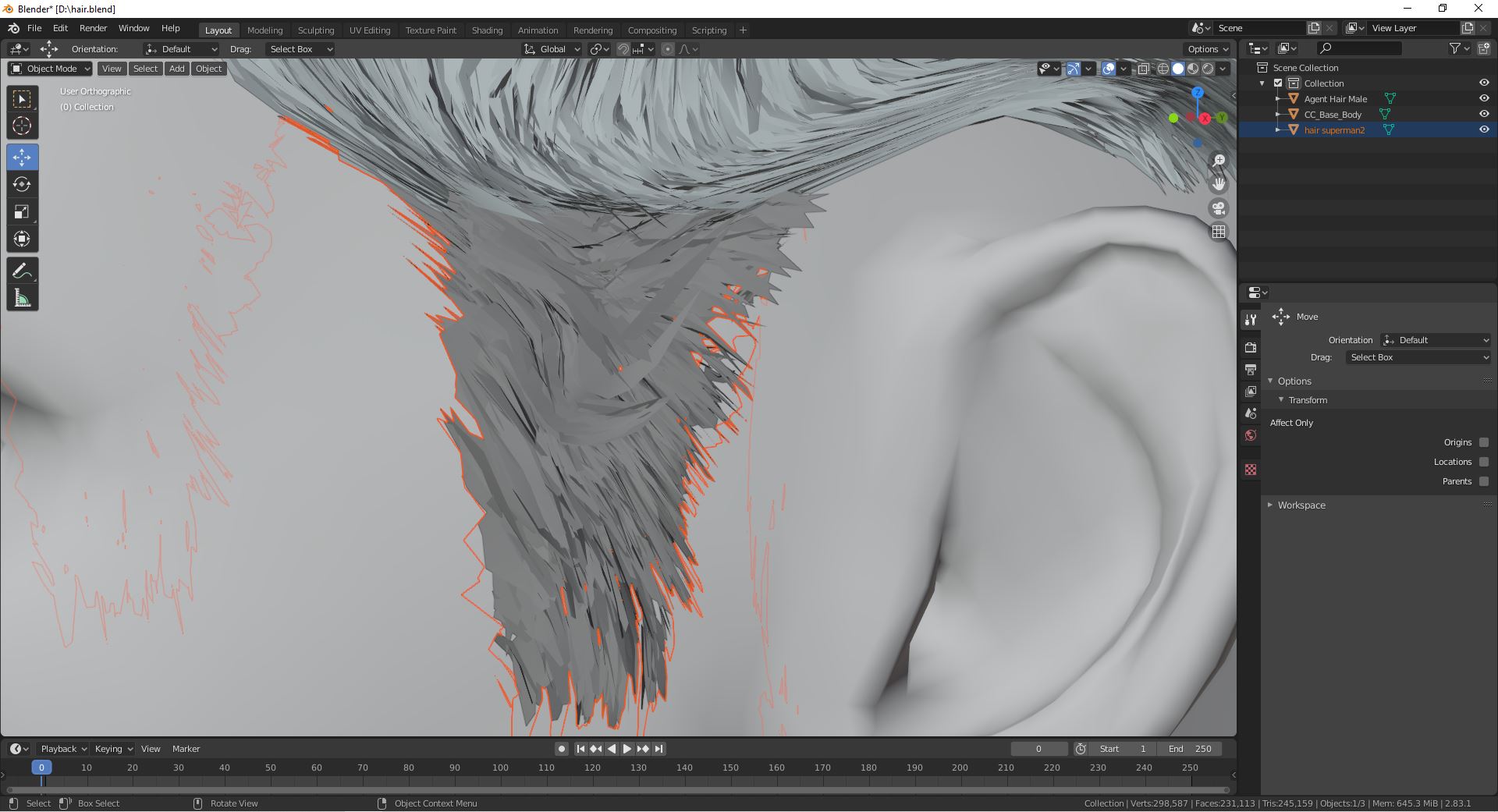Toggle camera view with the camera icon

tap(1219, 208)
